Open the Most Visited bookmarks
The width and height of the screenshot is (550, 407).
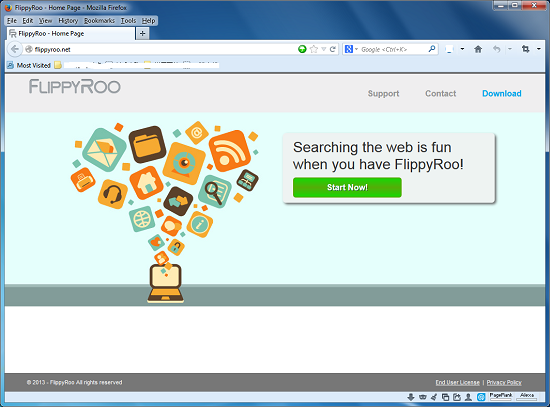tap(29, 65)
